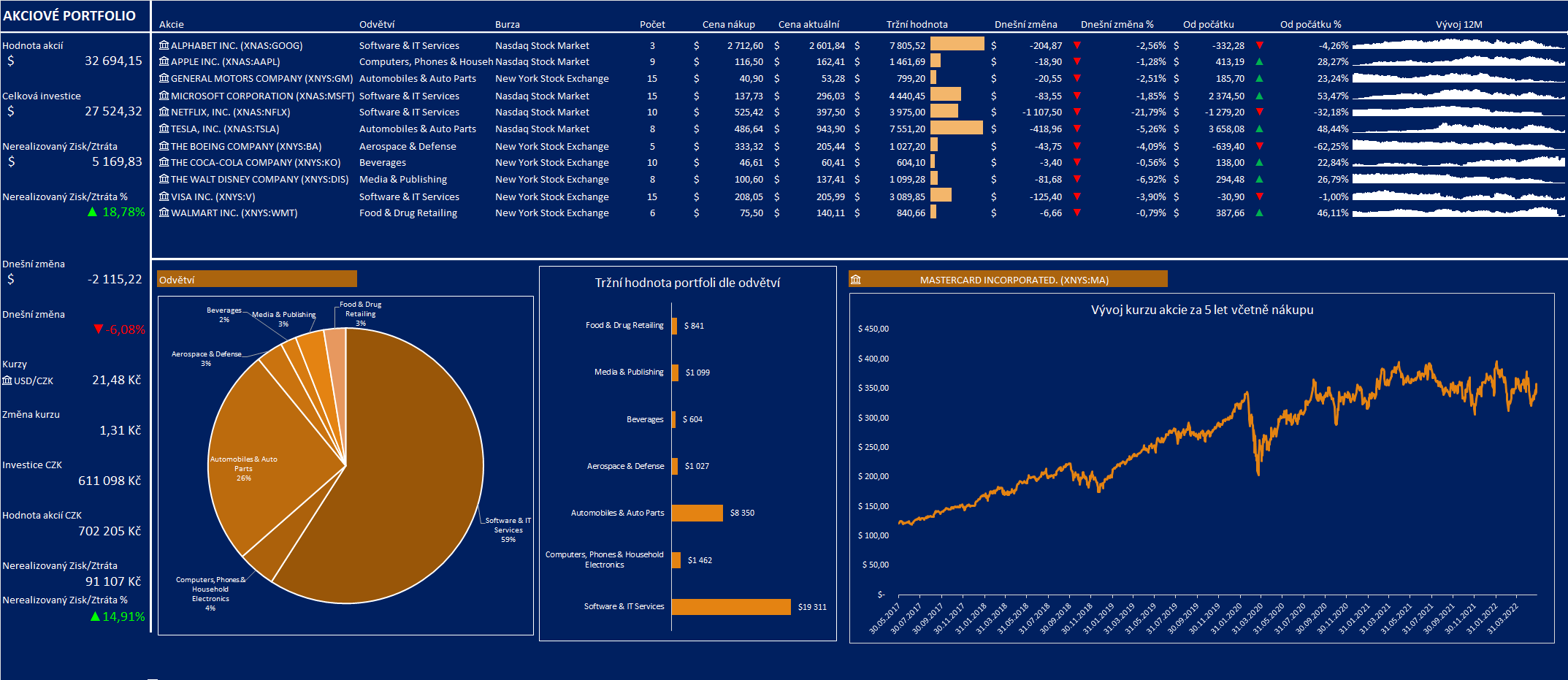Click green up arrow after Tesla's 3 658,08
The width and height of the screenshot is (1568, 680).
(x=1260, y=129)
